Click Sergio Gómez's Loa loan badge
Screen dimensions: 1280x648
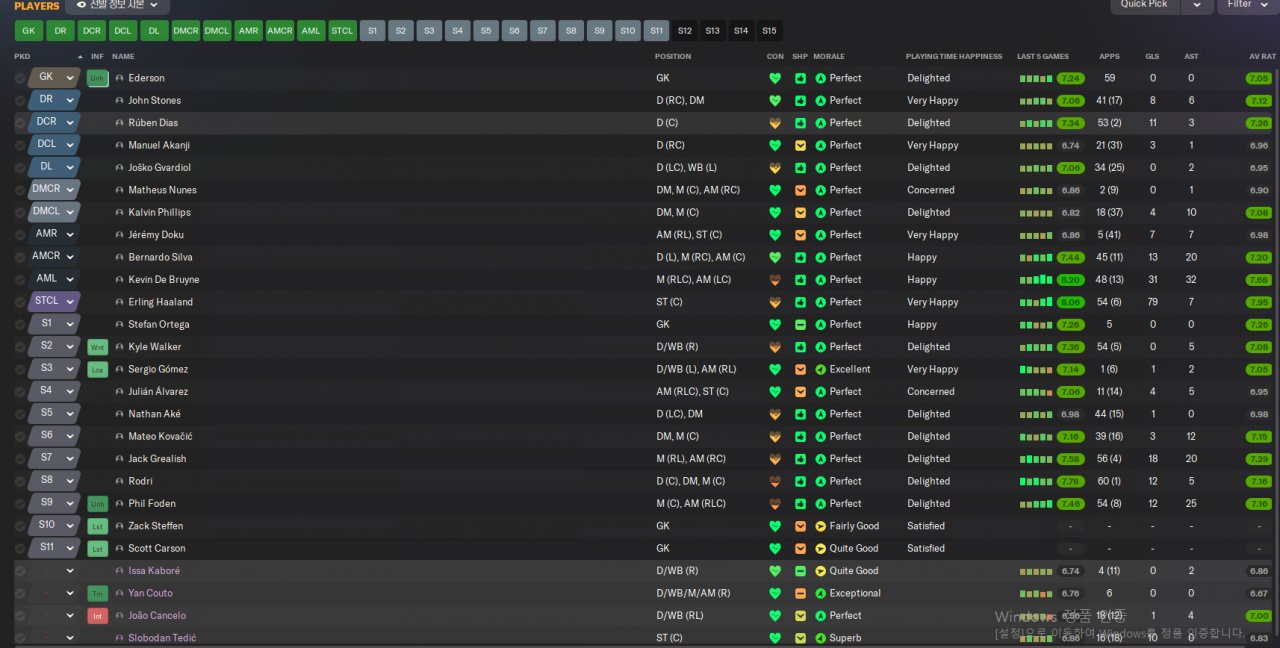(97, 369)
